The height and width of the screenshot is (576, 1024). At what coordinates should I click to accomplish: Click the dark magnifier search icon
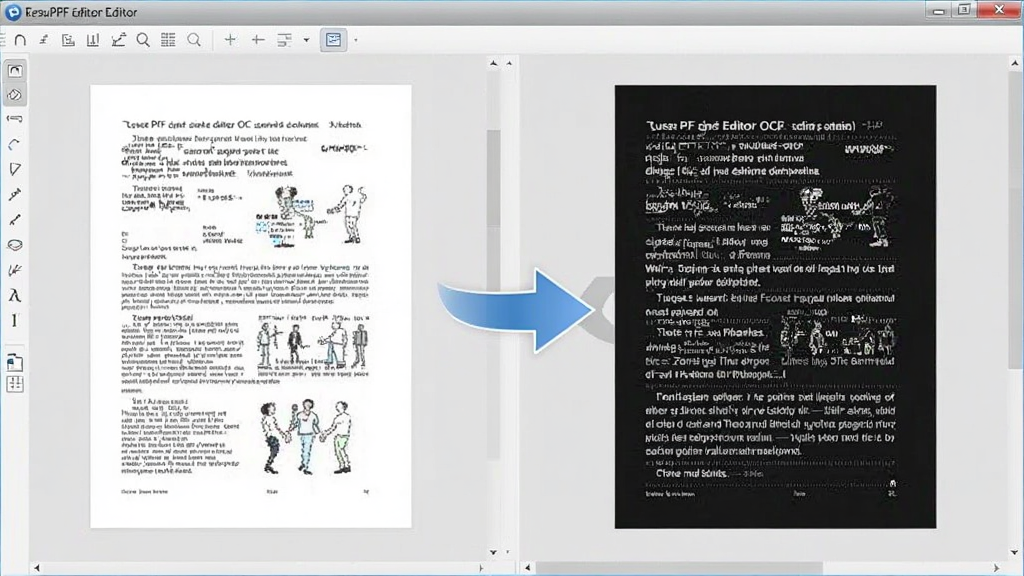click(143, 40)
